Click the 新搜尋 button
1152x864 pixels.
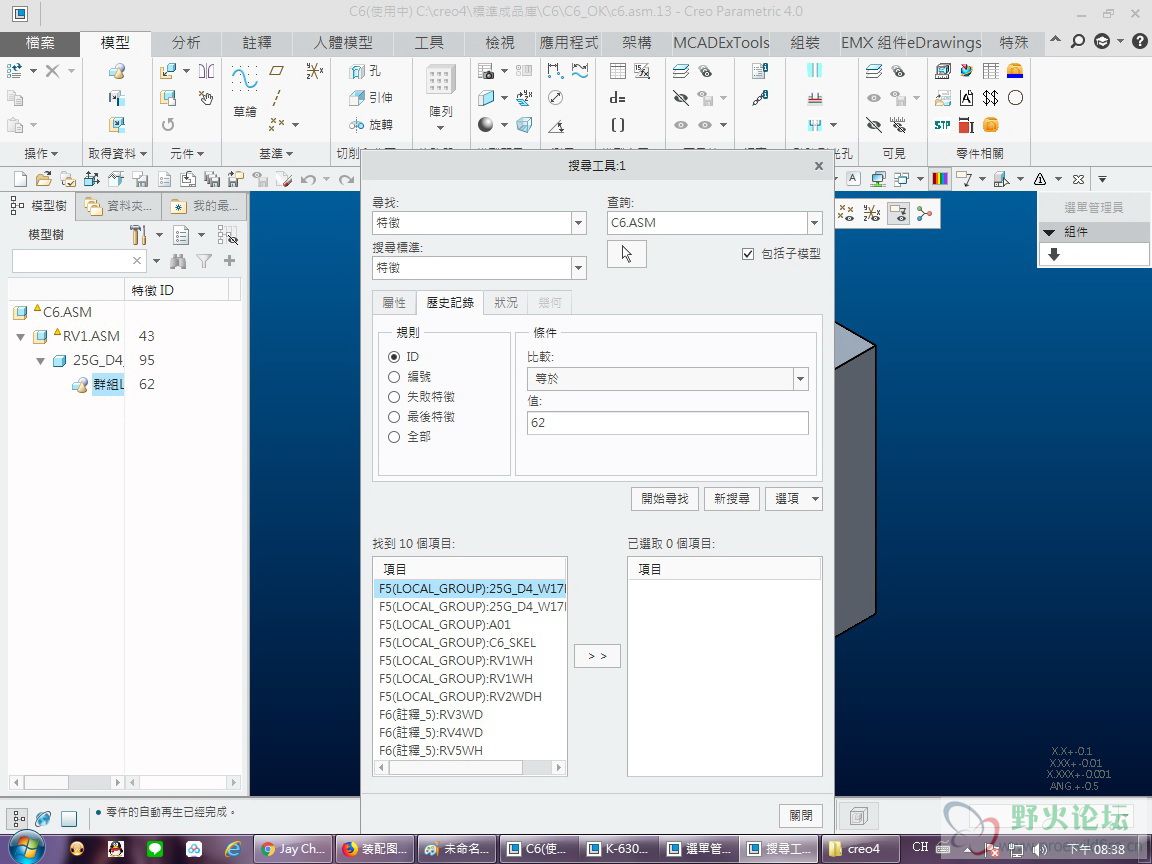coord(732,499)
